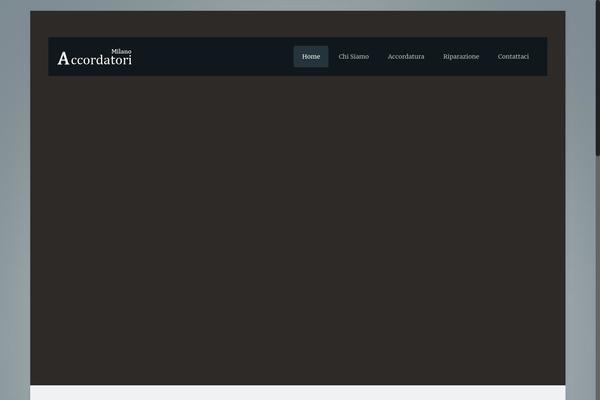Click the white content section at the bottom
The width and height of the screenshot is (600, 400).
point(298,393)
